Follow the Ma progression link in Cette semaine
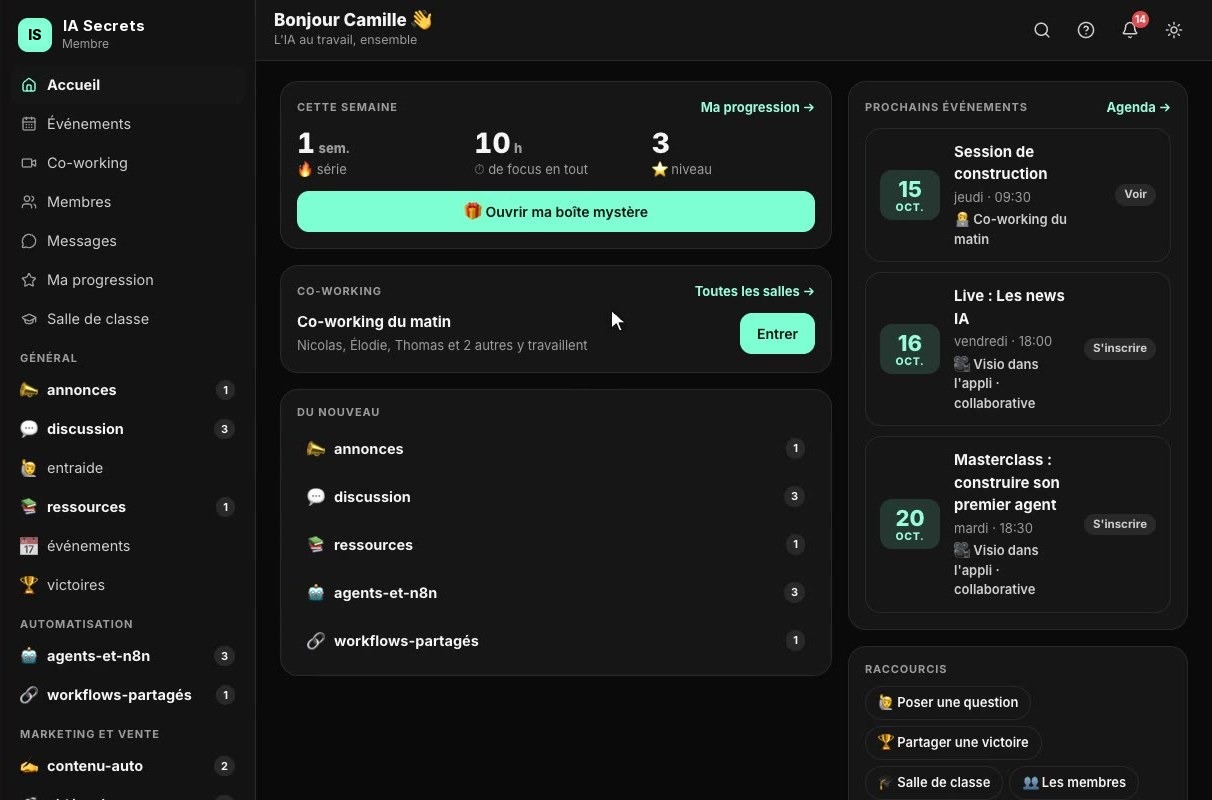The height and width of the screenshot is (800, 1212). click(757, 107)
